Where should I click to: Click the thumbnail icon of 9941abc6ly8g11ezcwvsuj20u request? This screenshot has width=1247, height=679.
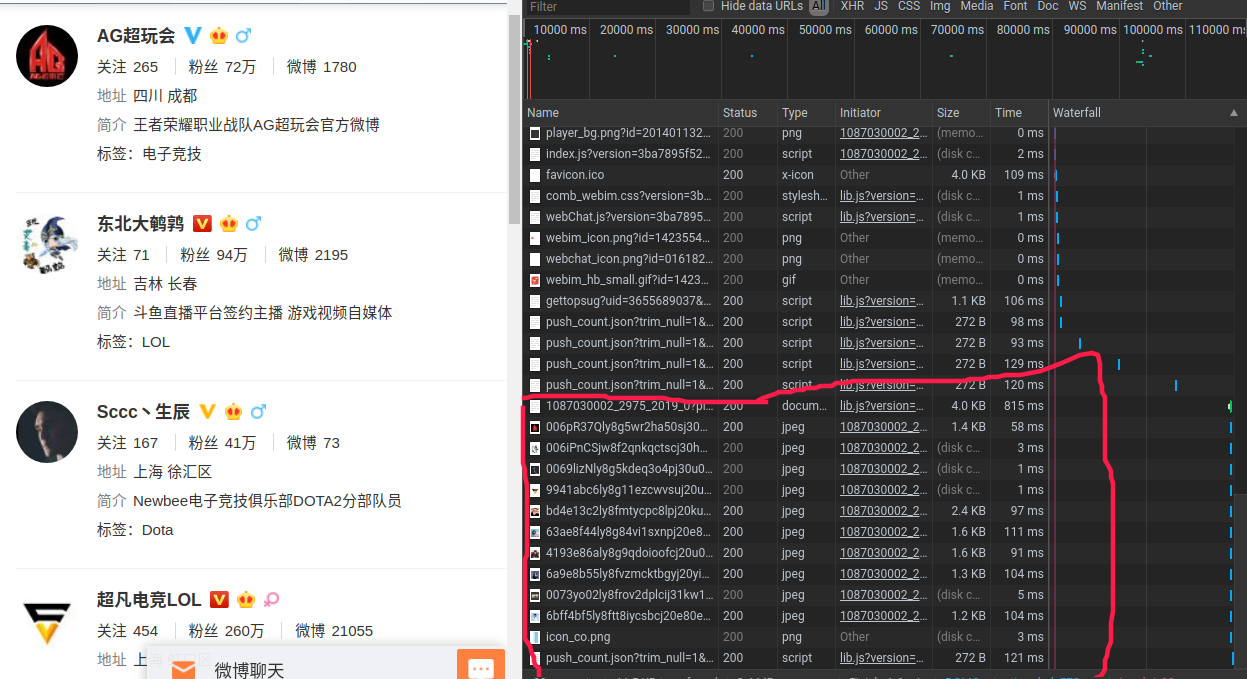[x=535, y=490]
